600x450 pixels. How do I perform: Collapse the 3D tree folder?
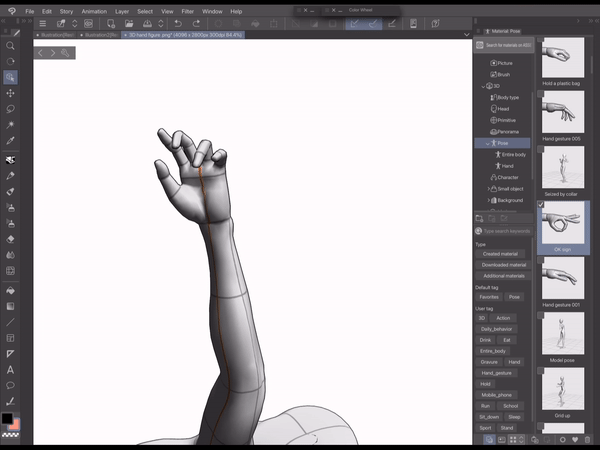click(x=482, y=86)
